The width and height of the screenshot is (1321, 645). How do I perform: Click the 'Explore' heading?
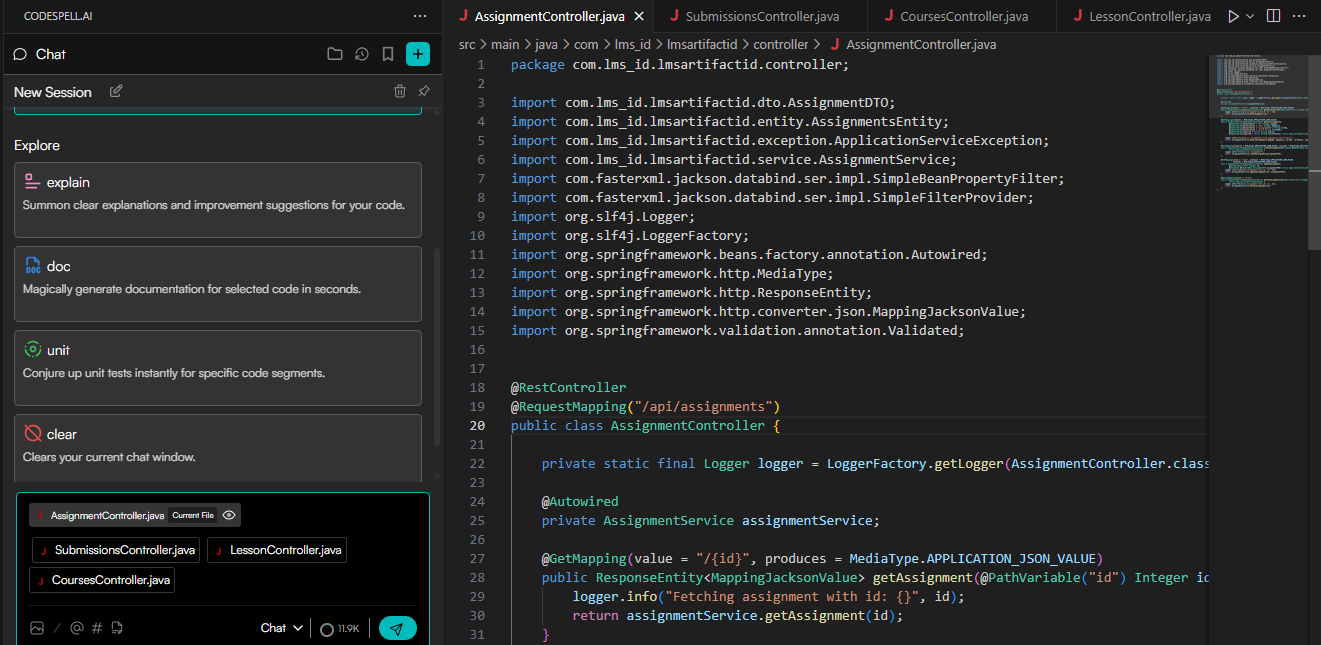pos(37,145)
